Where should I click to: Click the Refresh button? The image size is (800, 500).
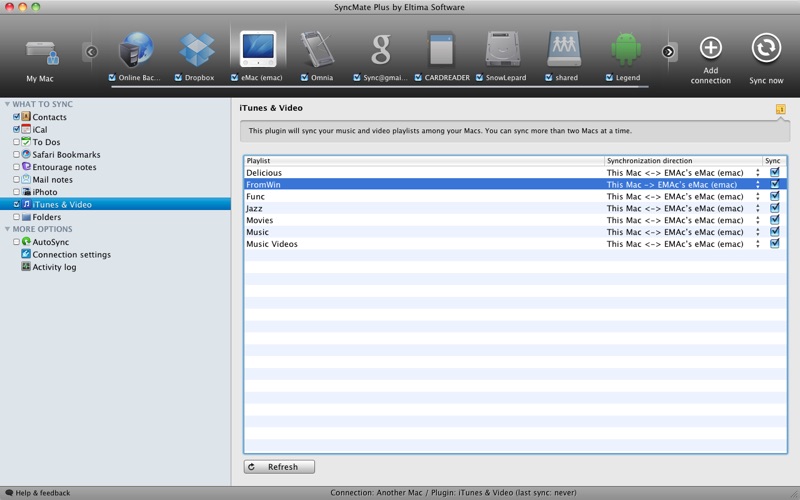(x=279, y=467)
